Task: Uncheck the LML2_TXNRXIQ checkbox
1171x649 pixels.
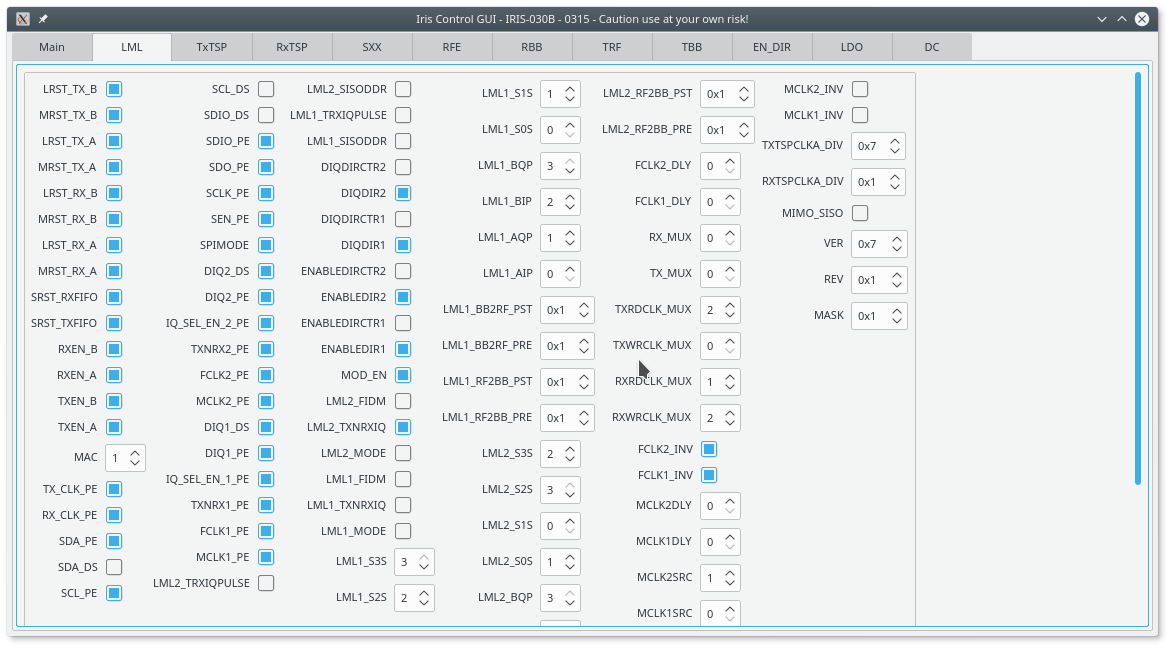Action: click(403, 427)
